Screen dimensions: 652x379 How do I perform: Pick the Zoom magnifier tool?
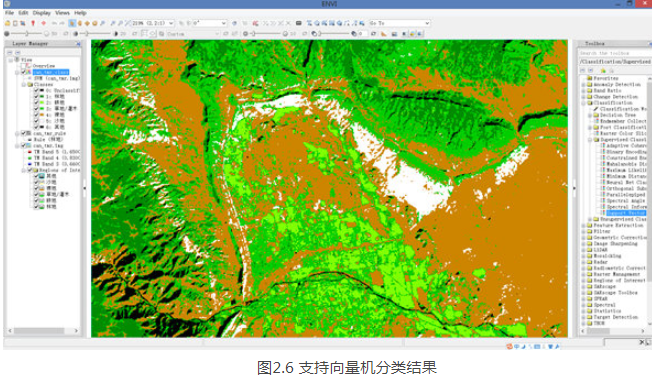[x=102, y=23]
